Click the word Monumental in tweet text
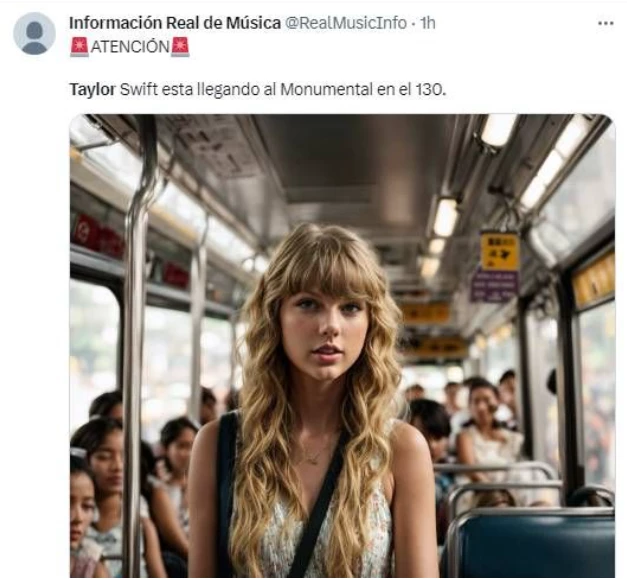 click(326, 89)
